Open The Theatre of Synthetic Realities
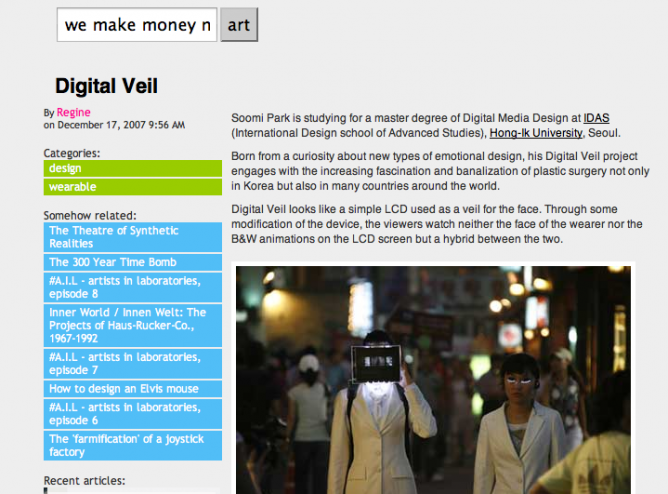Screen dimensions: 668x494 point(132,237)
